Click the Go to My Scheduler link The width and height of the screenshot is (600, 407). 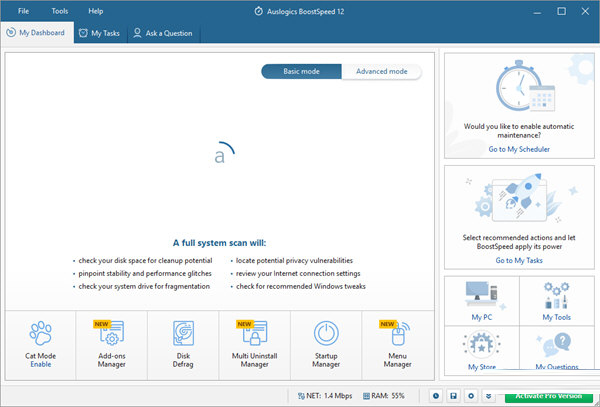(518, 148)
